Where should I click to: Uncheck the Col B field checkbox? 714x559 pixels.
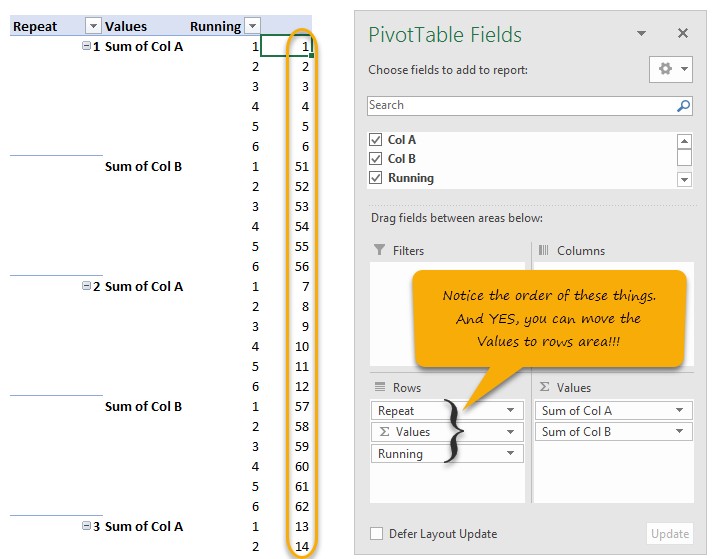coord(376,159)
